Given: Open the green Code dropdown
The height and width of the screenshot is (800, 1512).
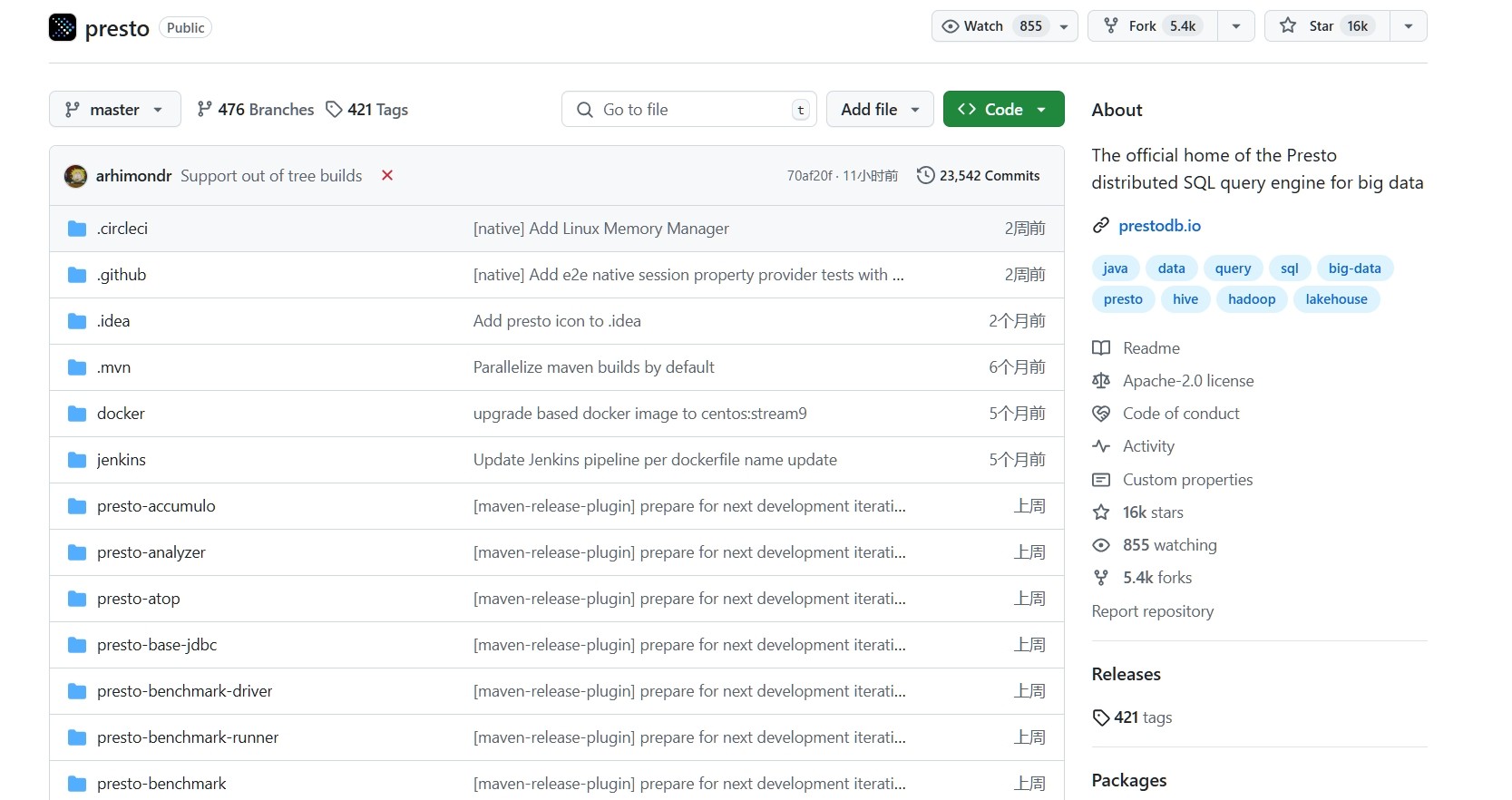Looking at the screenshot, I should [1003, 109].
